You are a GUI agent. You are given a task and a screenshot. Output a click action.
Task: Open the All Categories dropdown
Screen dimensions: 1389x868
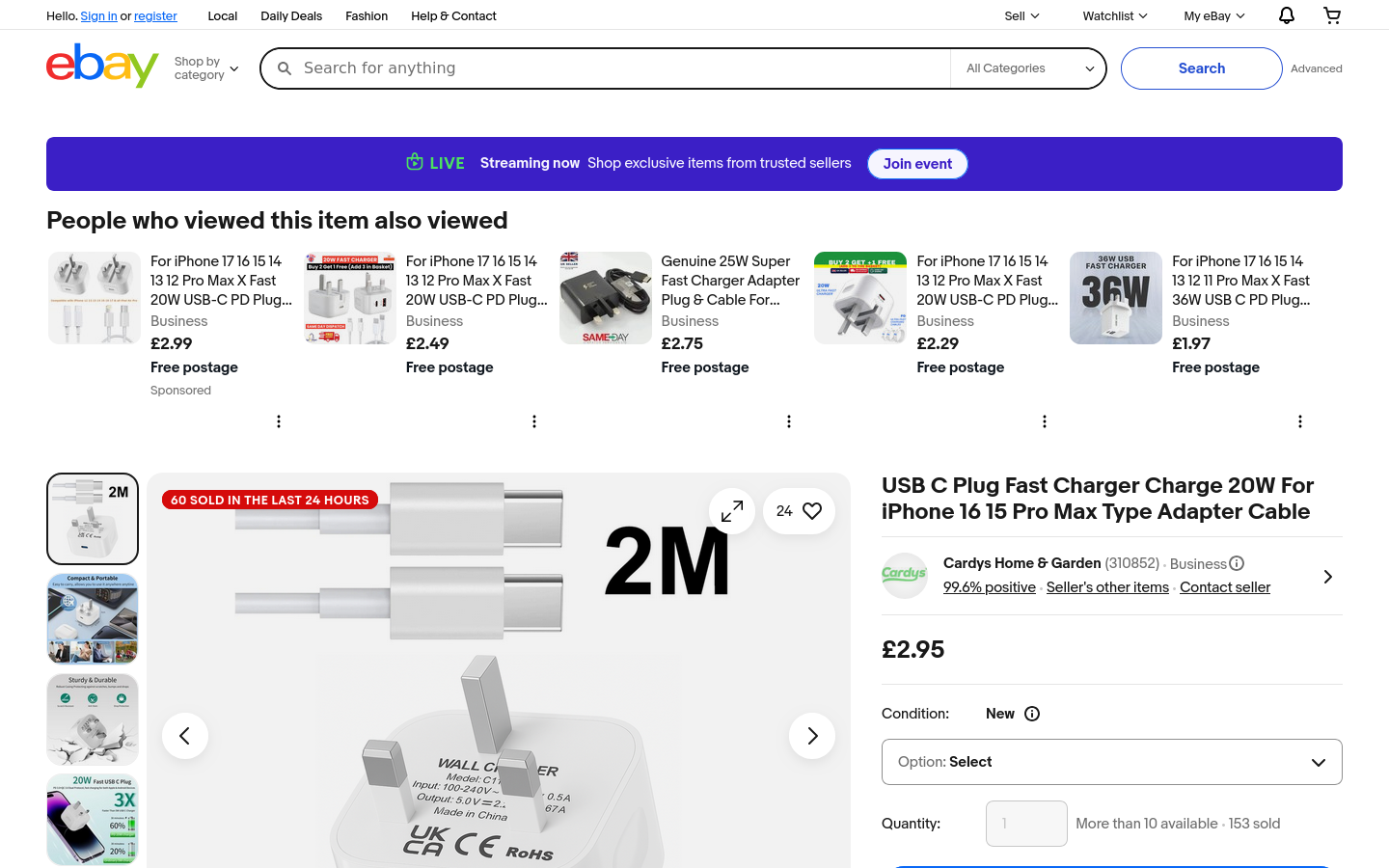tap(1027, 68)
